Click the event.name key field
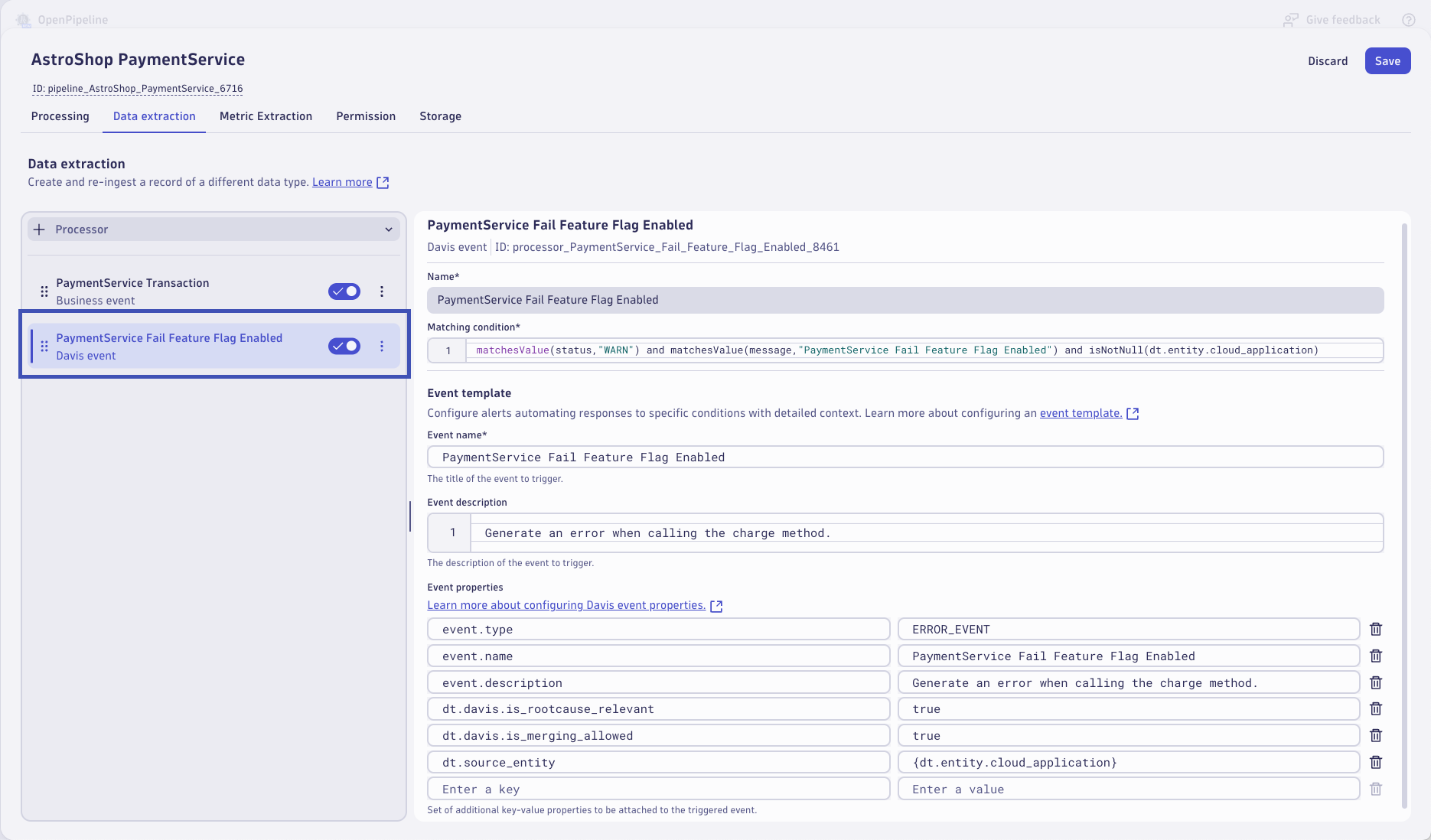 coord(658,656)
